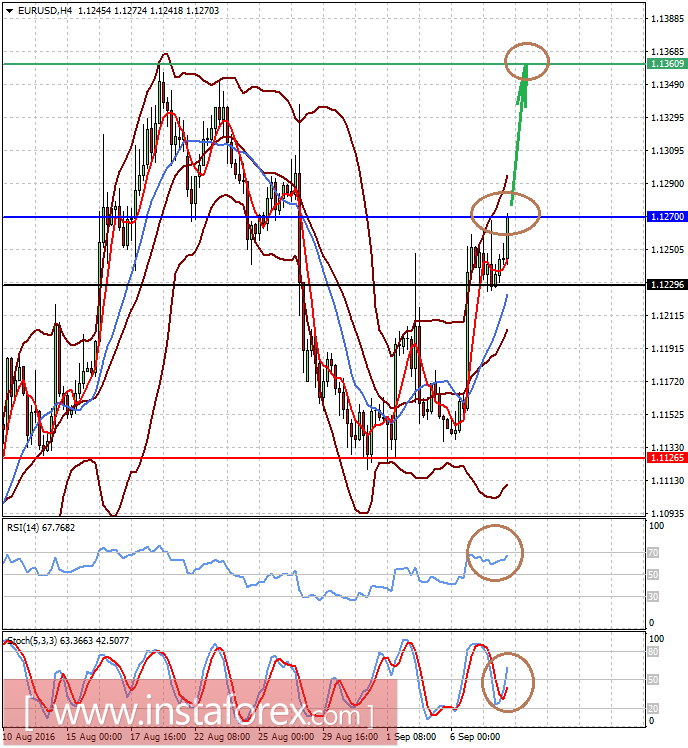Click the RSI 30 level label
688x748 pixels.
[653, 596]
